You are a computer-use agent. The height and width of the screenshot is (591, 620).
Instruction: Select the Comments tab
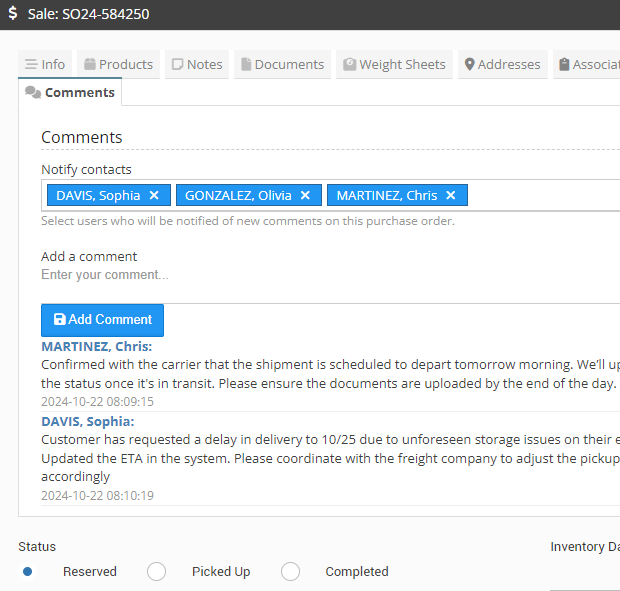tap(70, 93)
